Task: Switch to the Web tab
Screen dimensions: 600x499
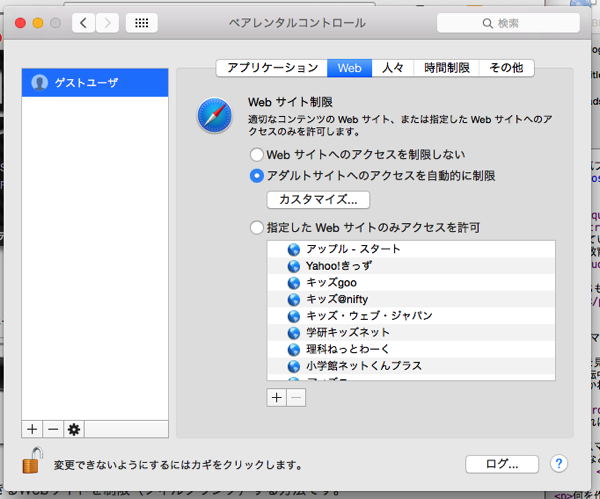Action: 349,68
